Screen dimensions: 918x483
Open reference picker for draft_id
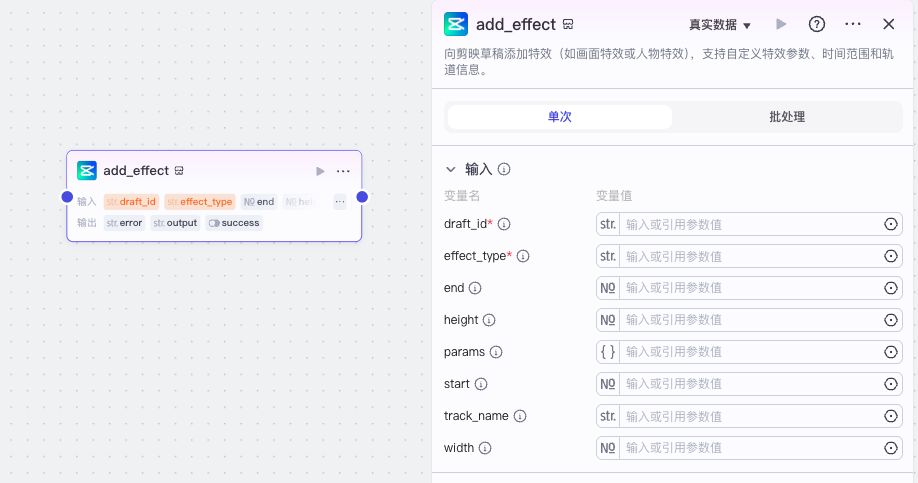point(890,224)
